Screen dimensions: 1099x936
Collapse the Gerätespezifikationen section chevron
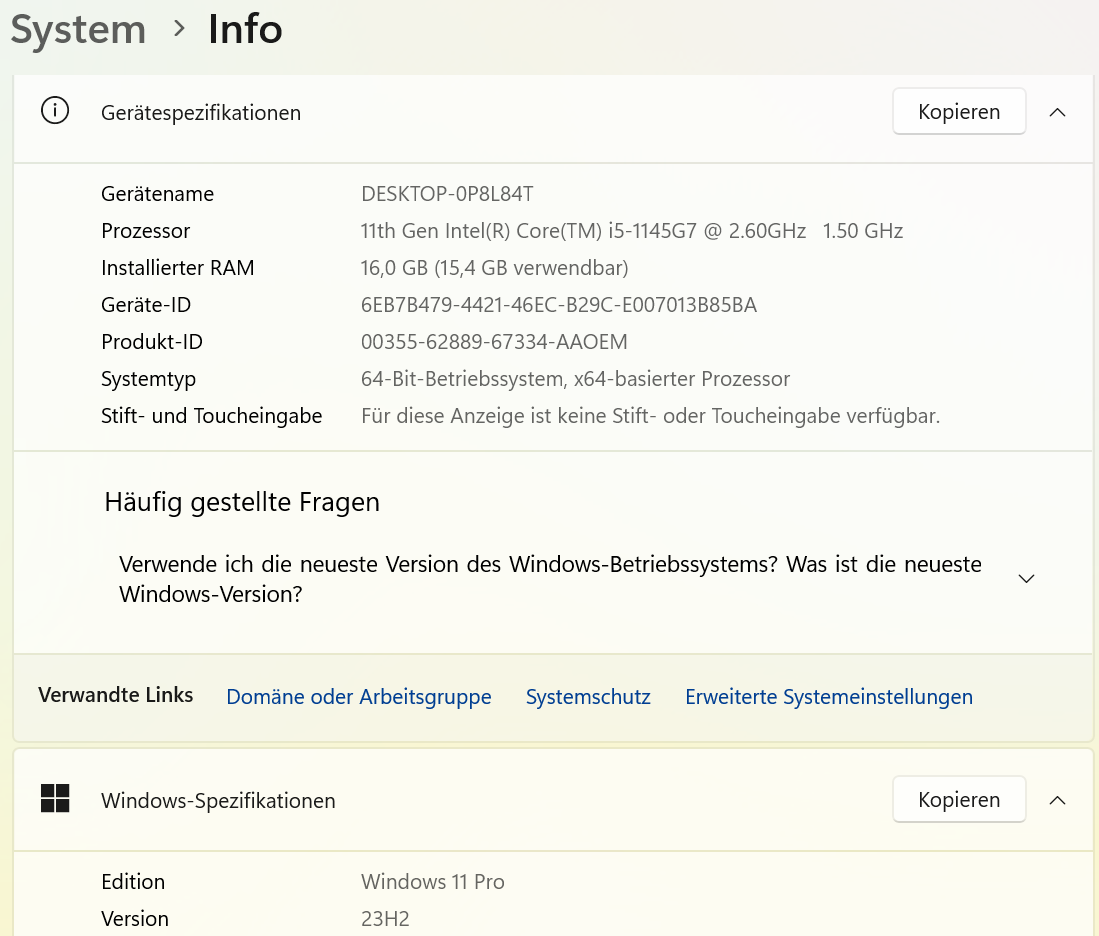pos(1057,112)
